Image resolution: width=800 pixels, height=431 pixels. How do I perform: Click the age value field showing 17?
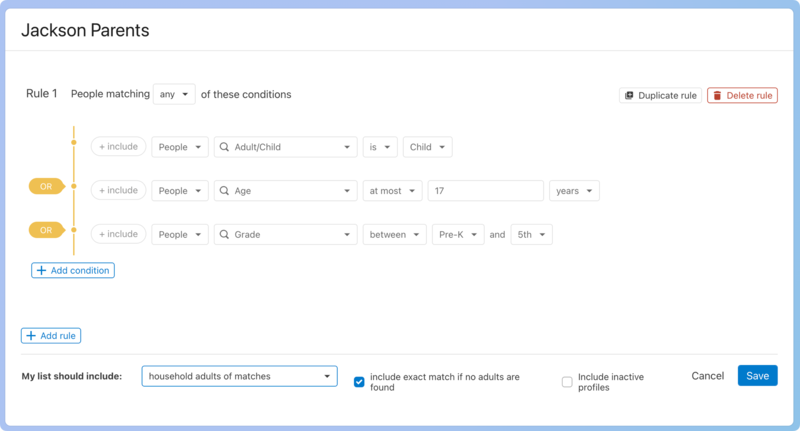click(485, 190)
